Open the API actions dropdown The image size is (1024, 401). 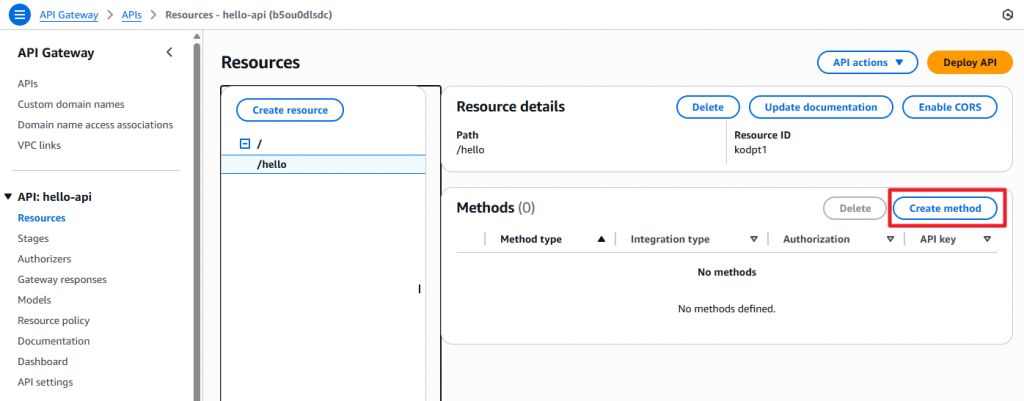click(x=867, y=62)
